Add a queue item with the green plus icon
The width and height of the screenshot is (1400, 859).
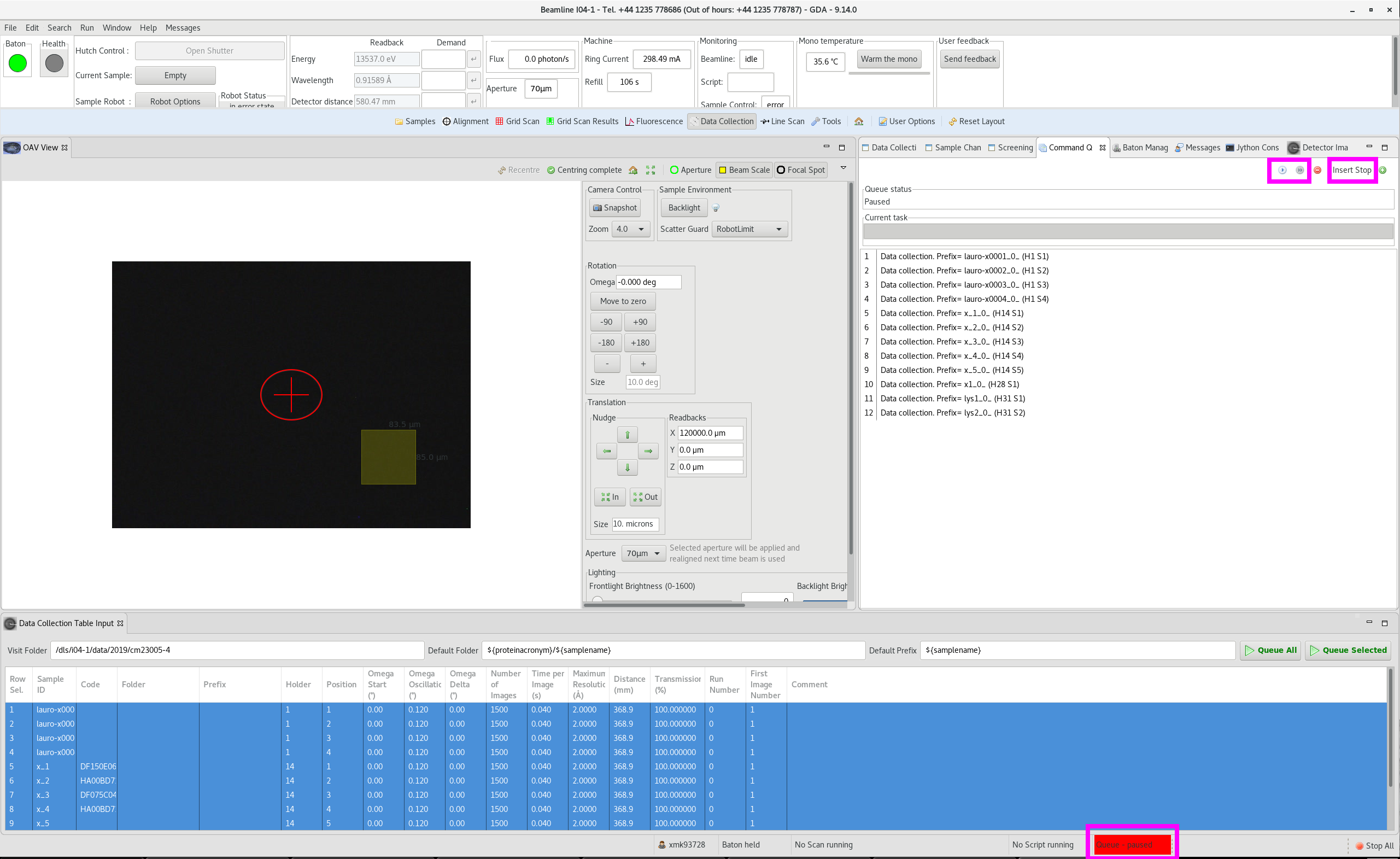(x=1384, y=170)
